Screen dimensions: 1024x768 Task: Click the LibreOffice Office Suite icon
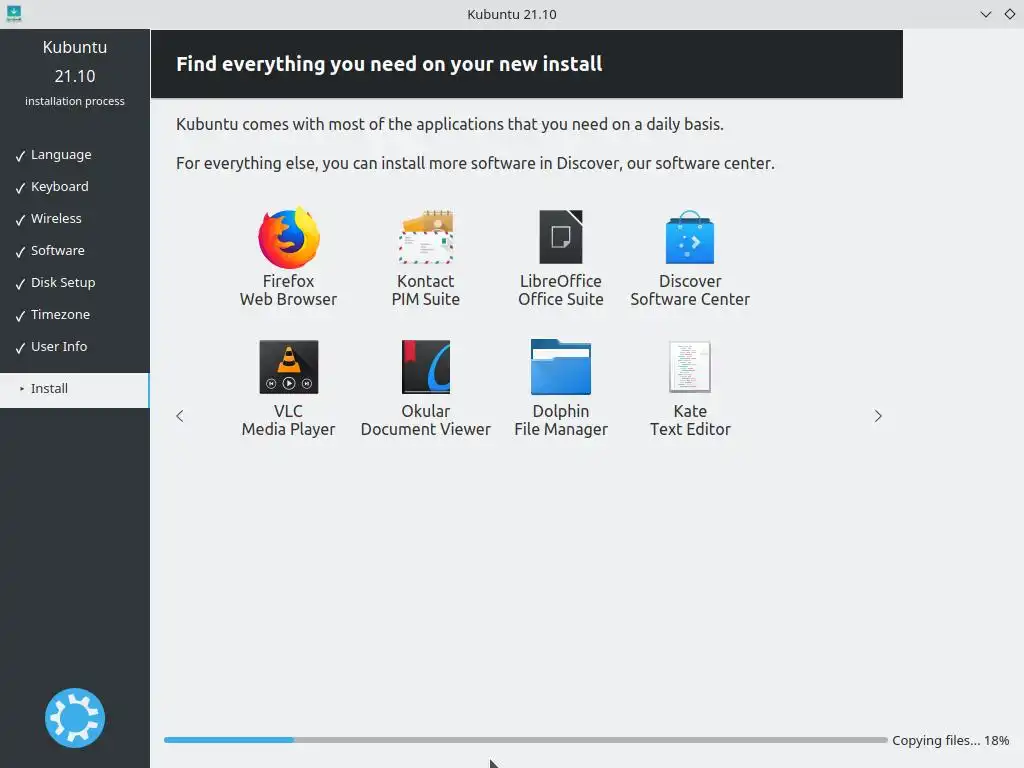561,236
